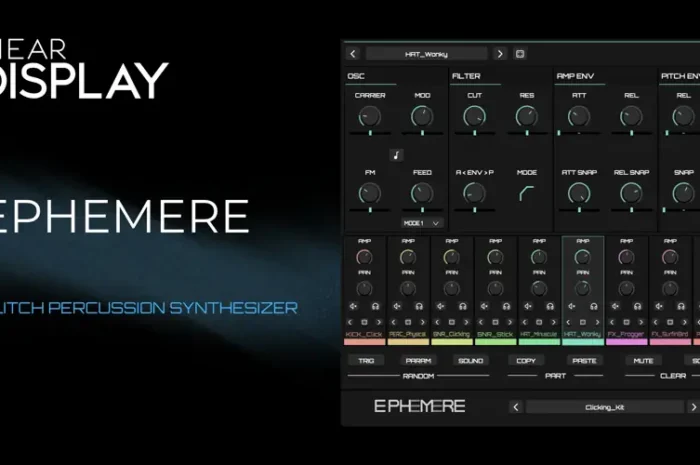The width and height of the screenshot is (700, 465).
Task: Solo the KICK_Click channel with headphones icon
Action: point(375,306)
